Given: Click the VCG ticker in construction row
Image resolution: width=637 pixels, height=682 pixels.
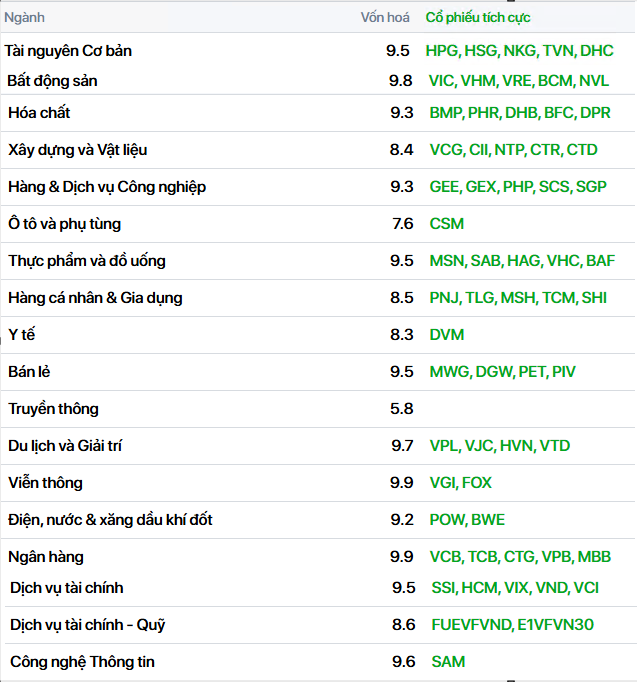Looking at the screenshot, I should coord(445,150).
